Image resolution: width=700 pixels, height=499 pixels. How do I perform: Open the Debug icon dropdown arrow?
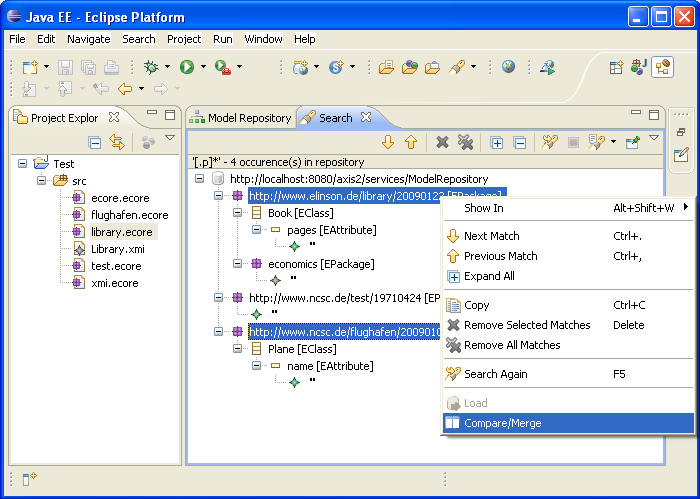coord(167,67)
